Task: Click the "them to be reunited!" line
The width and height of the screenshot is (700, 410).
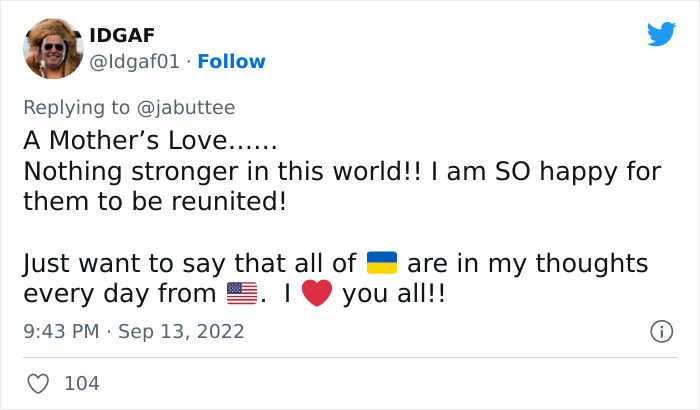Action: [x=154, y=202]
